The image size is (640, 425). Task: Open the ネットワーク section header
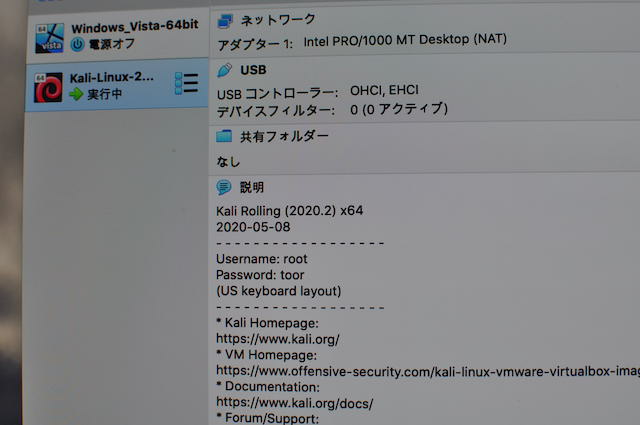tap(278, 20)
